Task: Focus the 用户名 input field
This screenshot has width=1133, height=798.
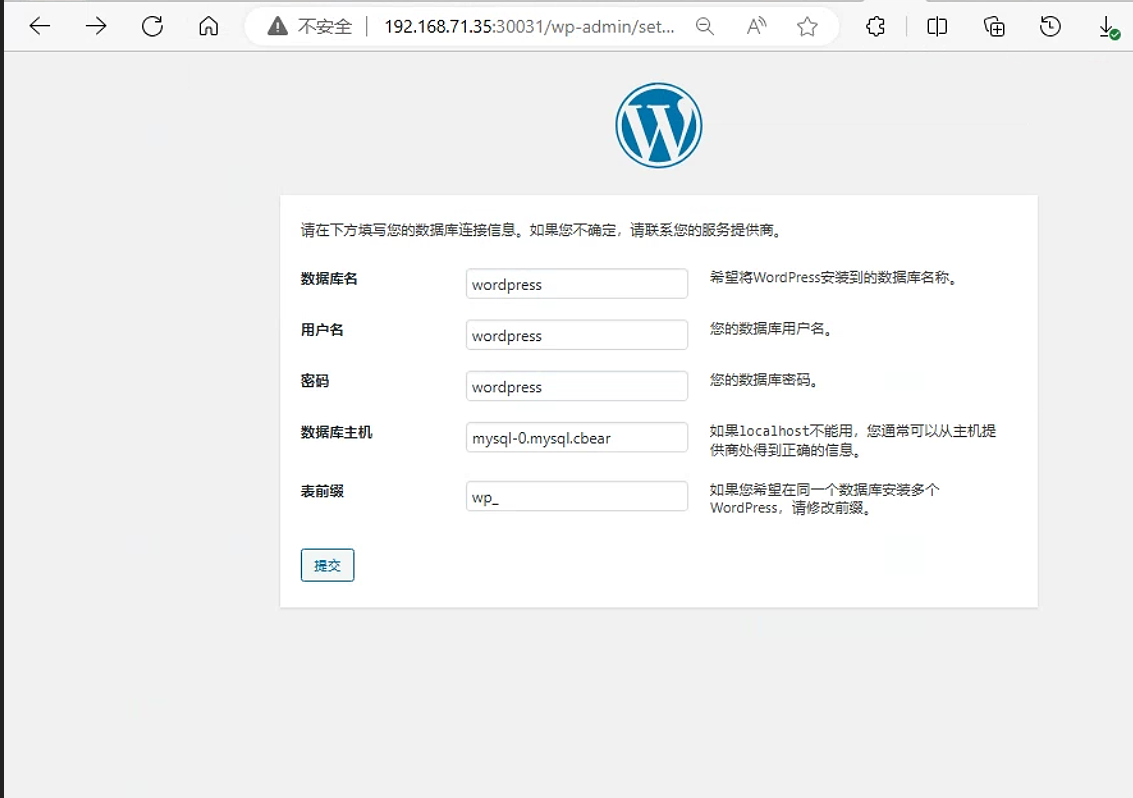Action: pos(577,335)
